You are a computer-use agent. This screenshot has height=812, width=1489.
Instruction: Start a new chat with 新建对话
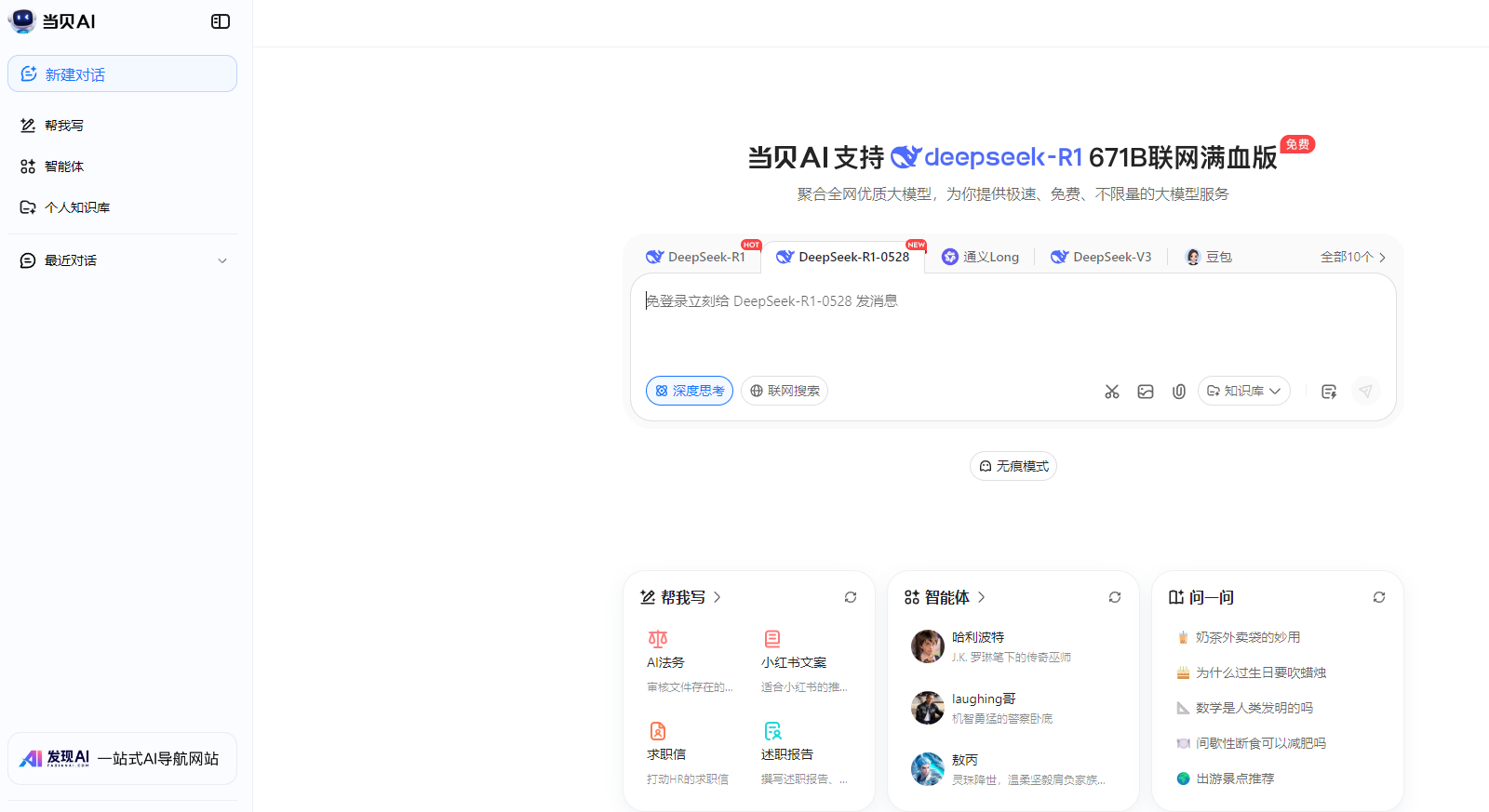tap(122, 73)
